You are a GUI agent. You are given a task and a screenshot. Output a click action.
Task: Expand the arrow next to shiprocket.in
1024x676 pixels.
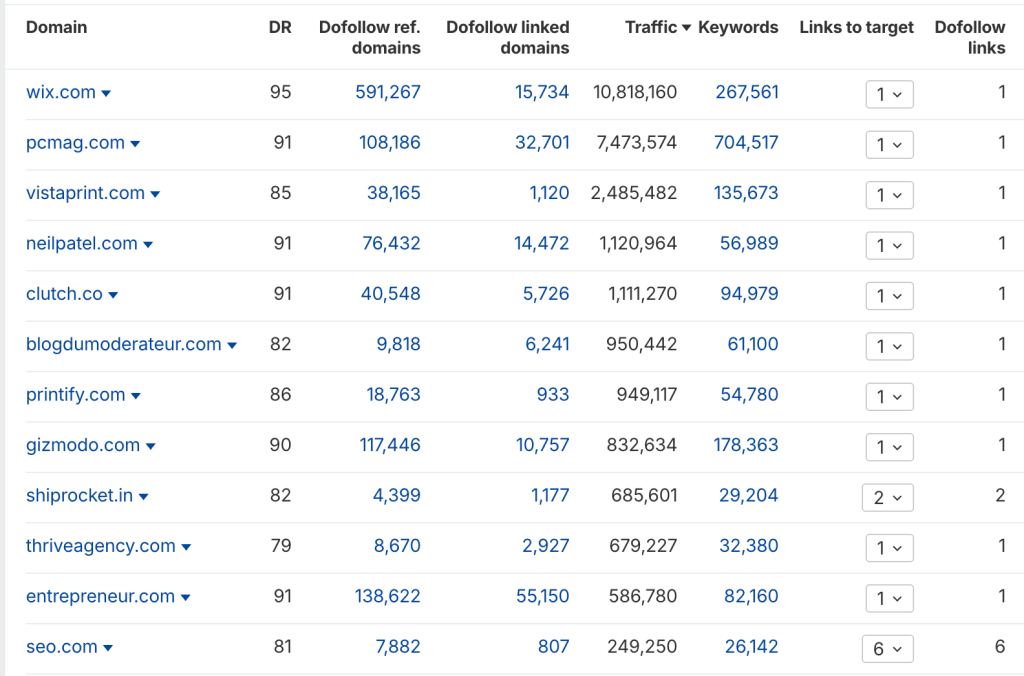[x=144, y=496]
